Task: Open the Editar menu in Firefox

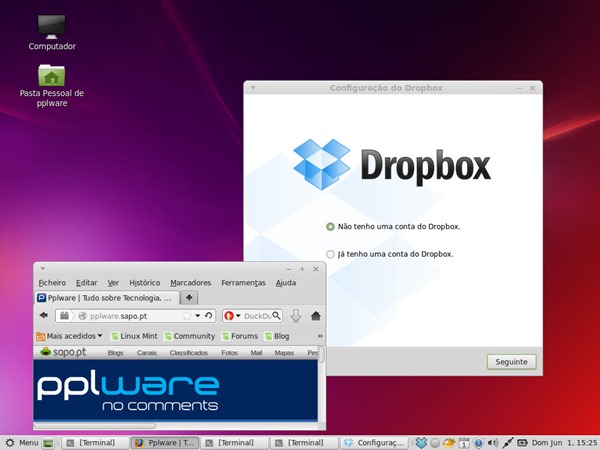Action: pos(86,283)
